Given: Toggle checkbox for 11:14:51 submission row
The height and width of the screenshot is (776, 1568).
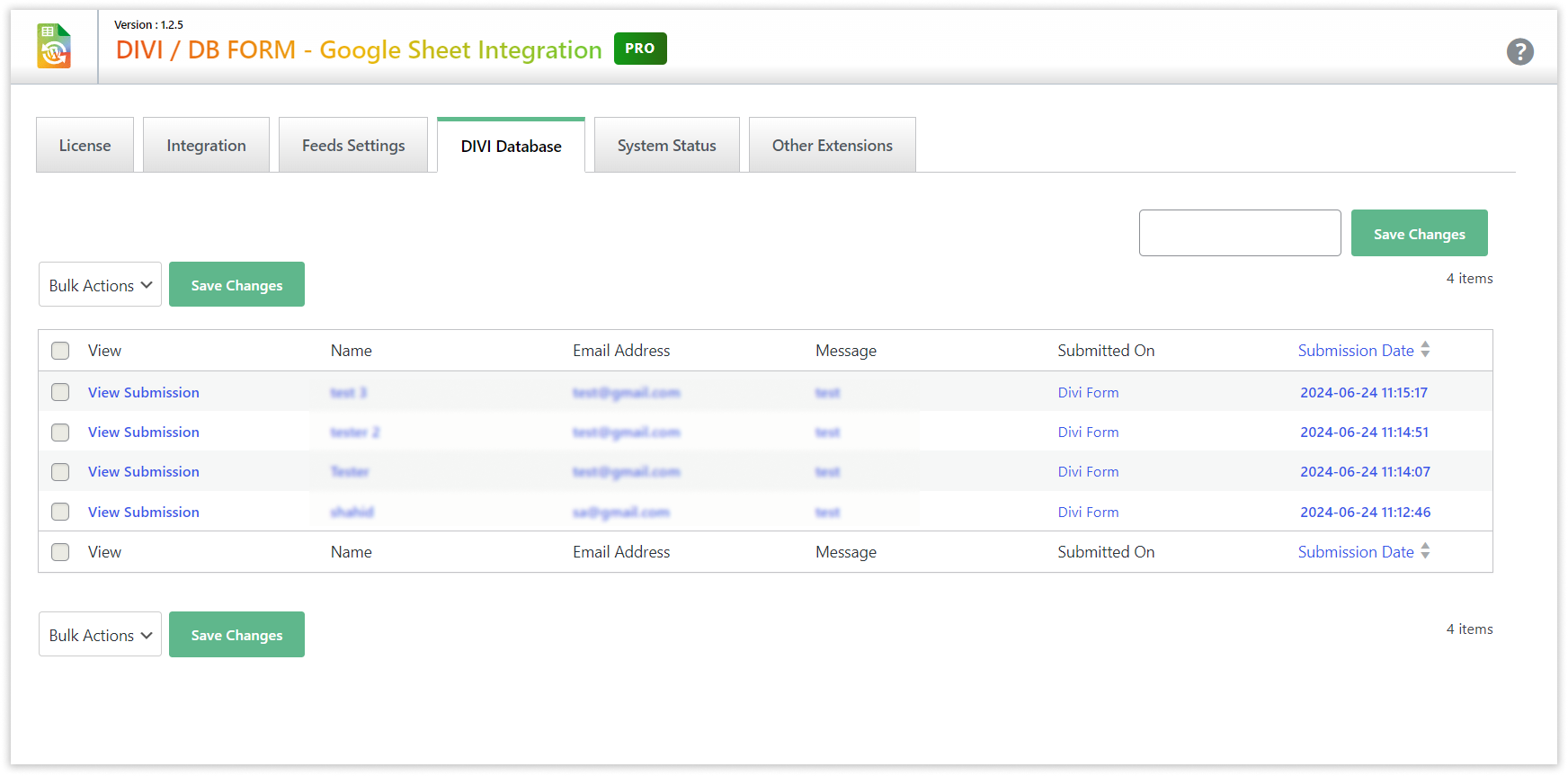Looking at the screenshot, I should point(60,433).
